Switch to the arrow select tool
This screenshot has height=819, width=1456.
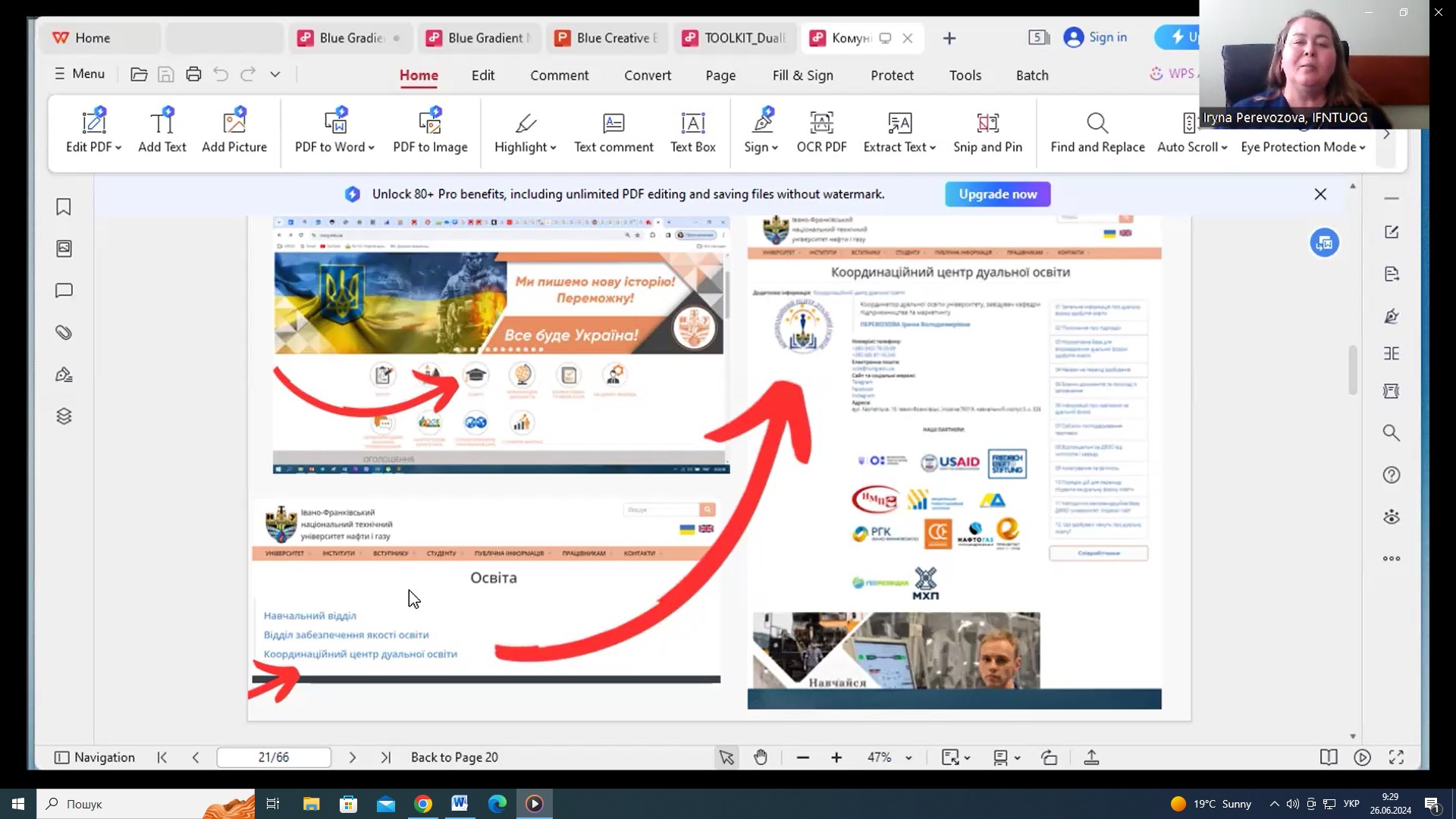point(726,757)
